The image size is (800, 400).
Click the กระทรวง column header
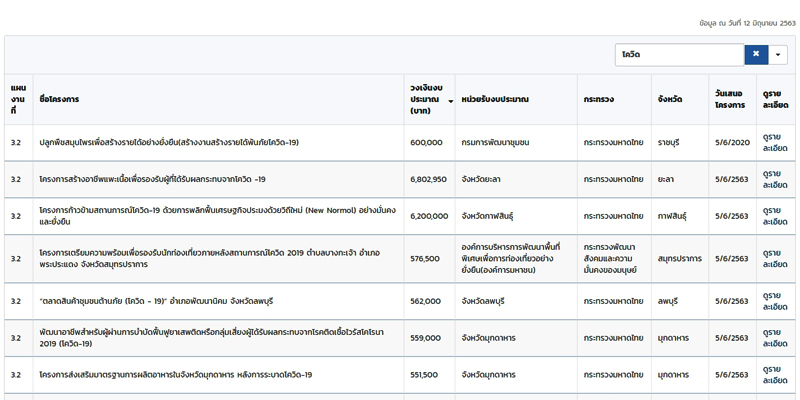point(603,99)
